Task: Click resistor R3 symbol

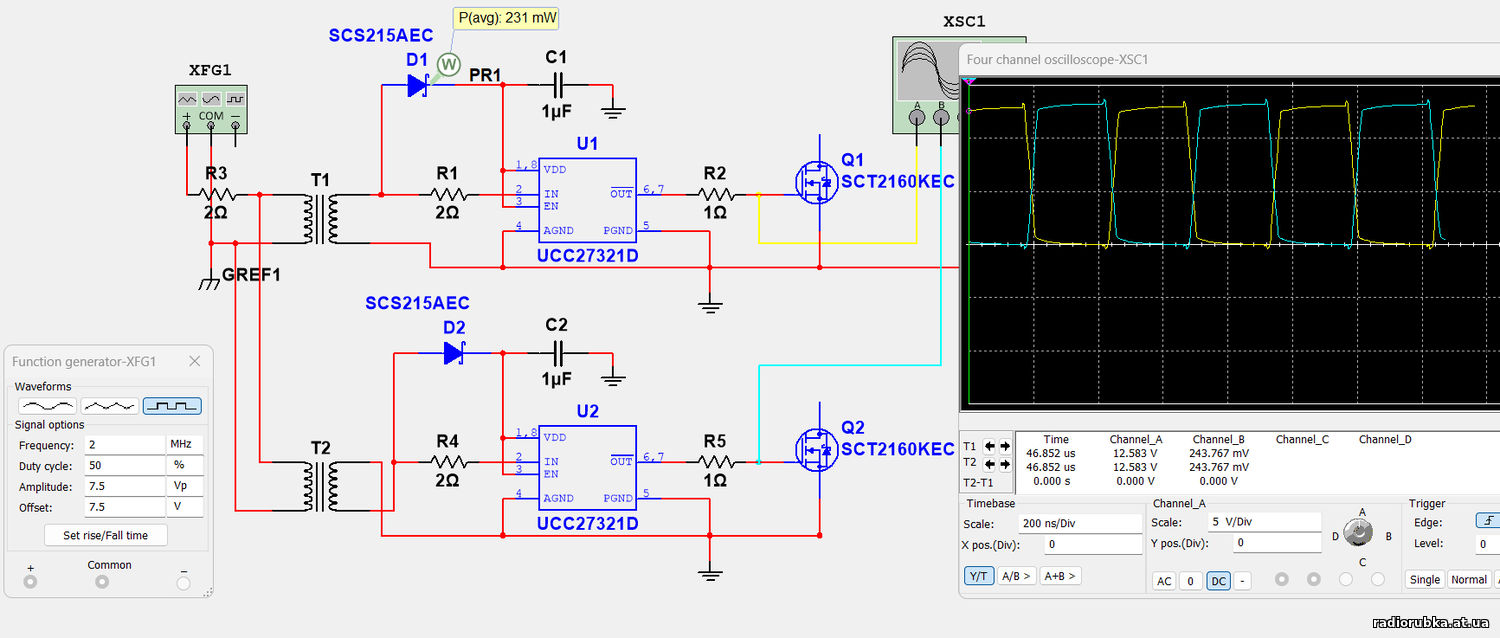Action: (216, 194)
